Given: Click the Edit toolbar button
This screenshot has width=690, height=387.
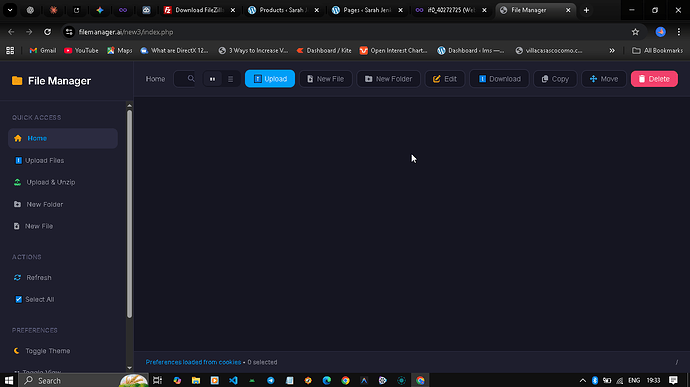Looking at the screenshot, I should pos(444,79).
